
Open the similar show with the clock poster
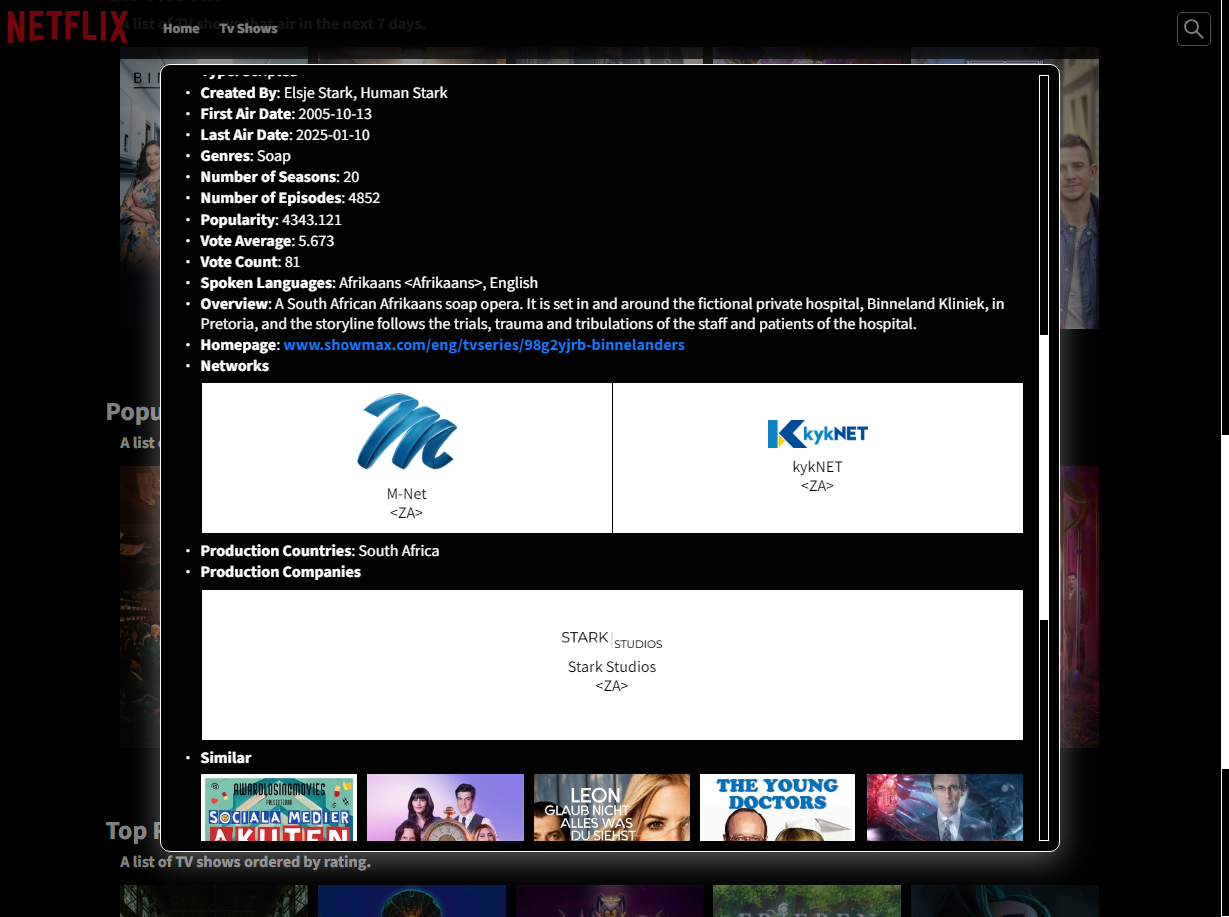point(445,807)
